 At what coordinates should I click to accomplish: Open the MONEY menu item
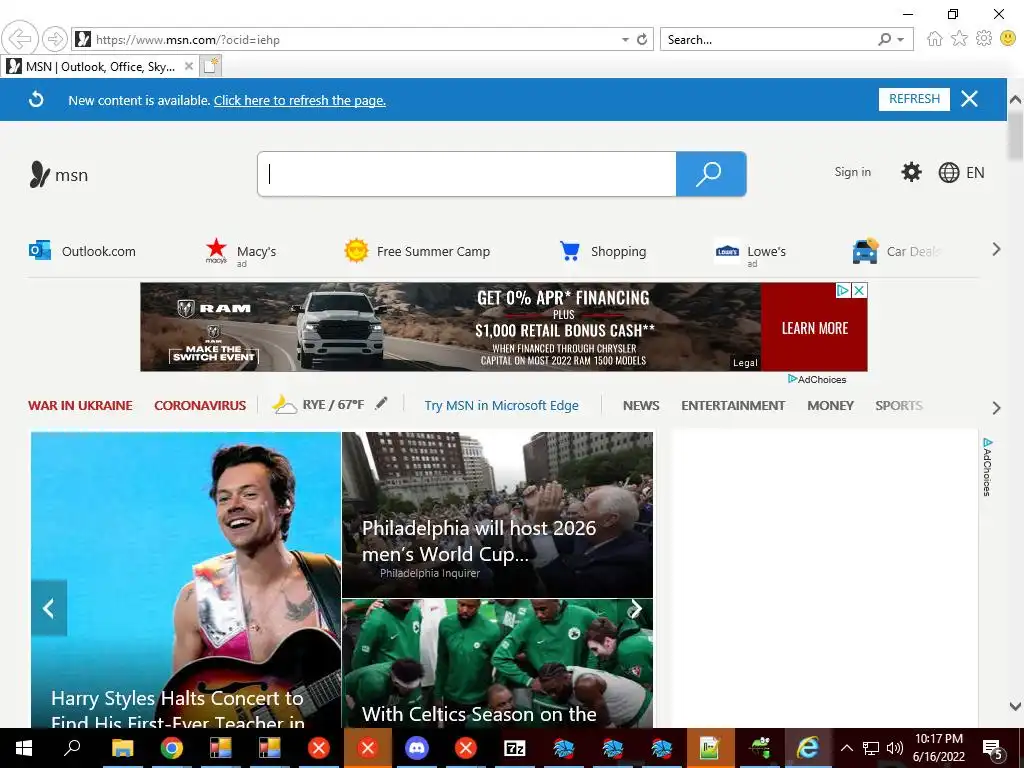[x=830, y=406]
